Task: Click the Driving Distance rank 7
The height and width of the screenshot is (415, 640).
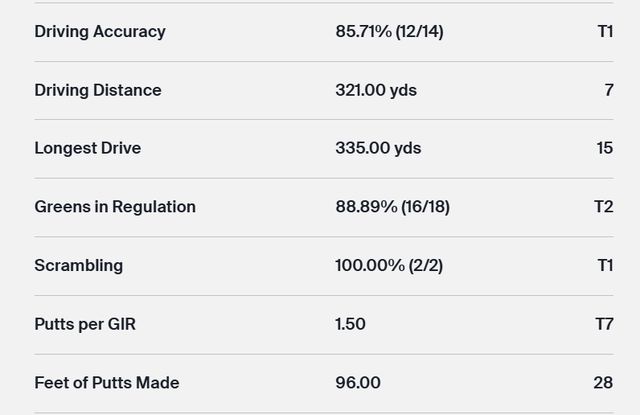Action: [x=608, y=90]
